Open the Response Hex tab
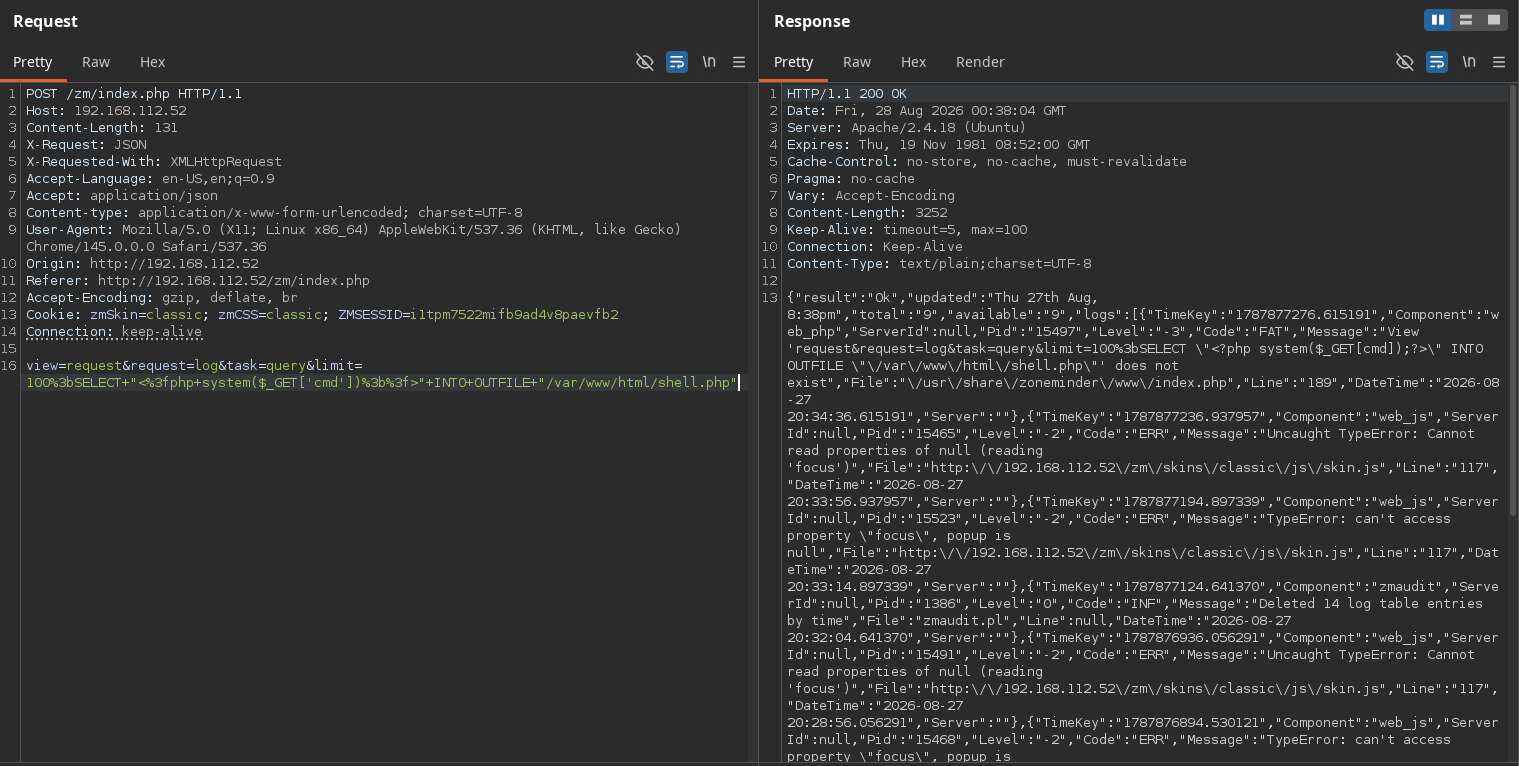This screenshot has width=1519, height=766. click(x=914, y=62)
